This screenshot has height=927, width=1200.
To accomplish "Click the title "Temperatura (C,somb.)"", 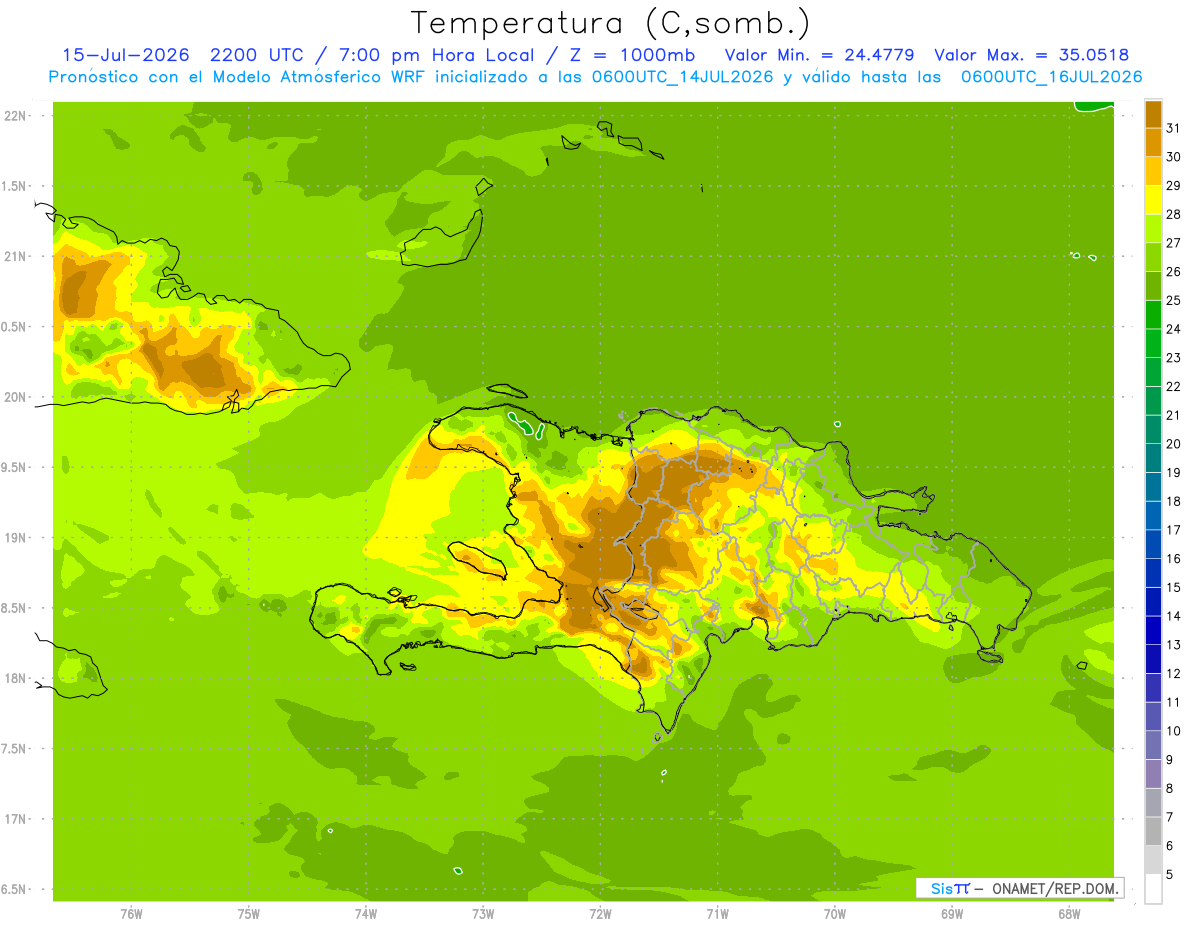I will point(611,24).
